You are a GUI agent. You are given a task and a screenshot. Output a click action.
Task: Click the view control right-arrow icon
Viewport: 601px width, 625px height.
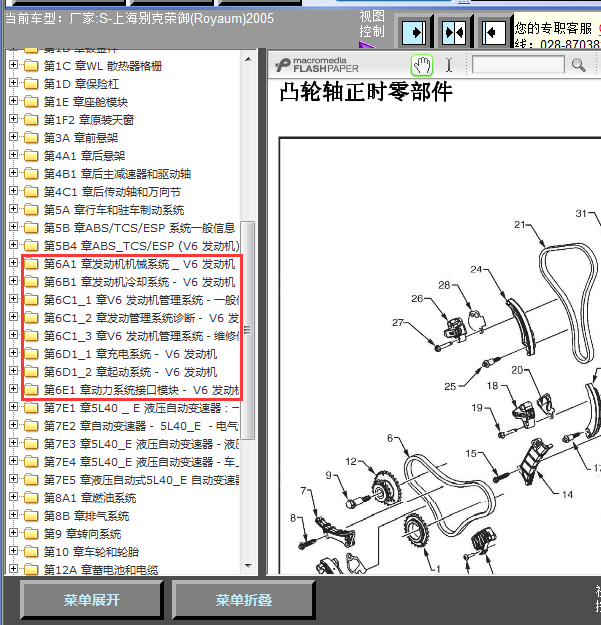(414, 32)
